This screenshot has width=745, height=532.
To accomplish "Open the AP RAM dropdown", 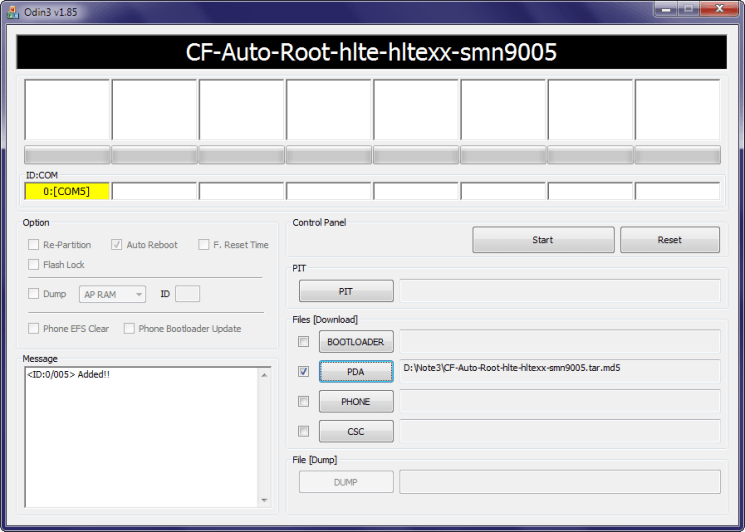I will pos(112,294).
